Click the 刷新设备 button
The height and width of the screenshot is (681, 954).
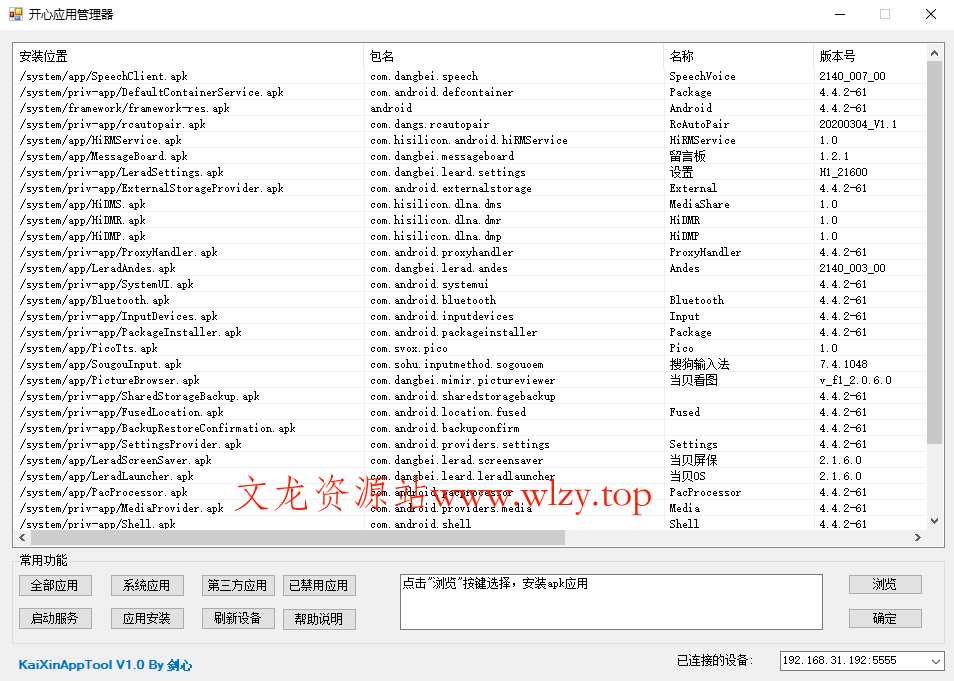(x=237, y=618)
